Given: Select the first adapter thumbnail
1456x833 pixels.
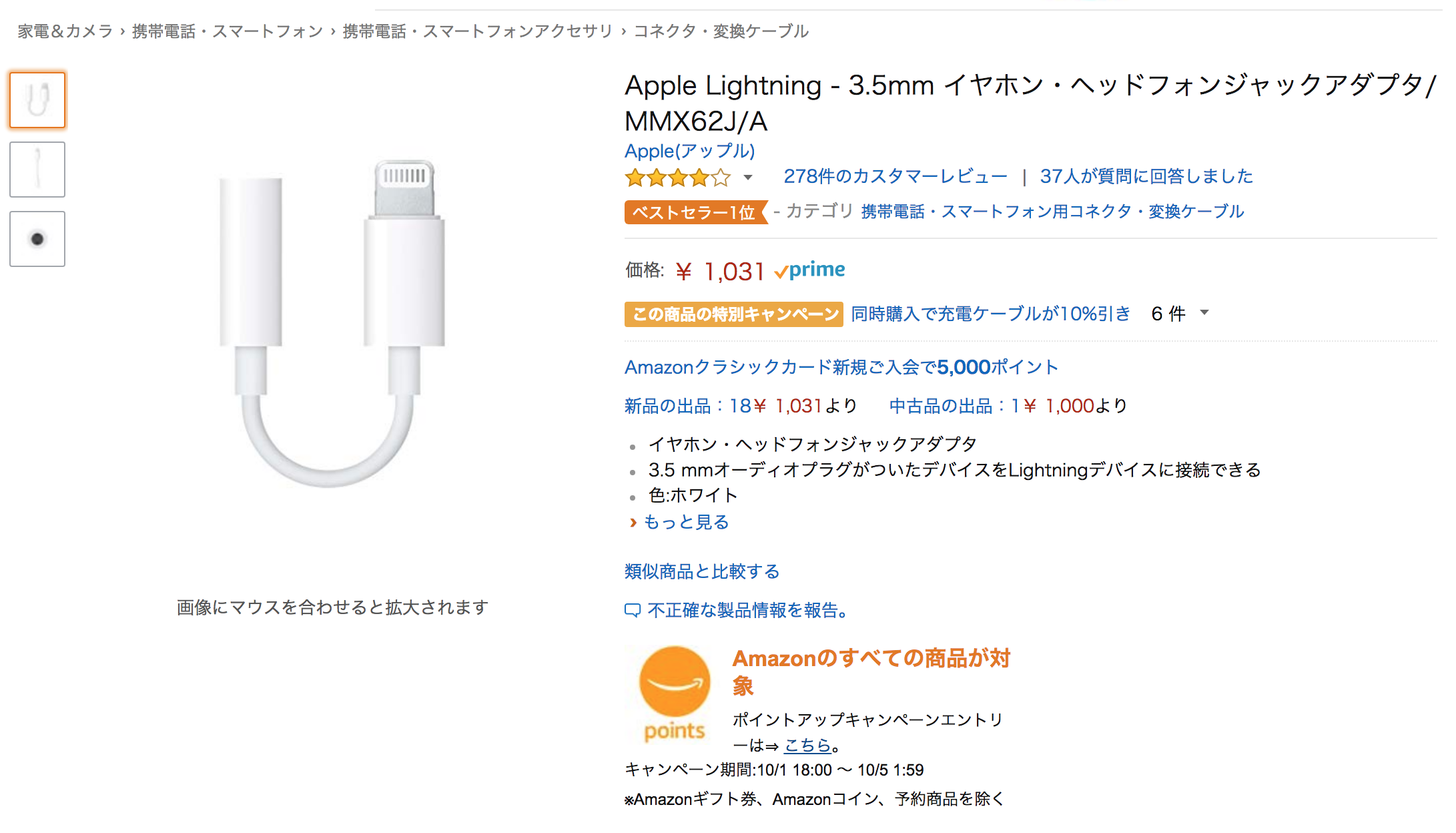Looking at the screenshot, I should [x=37, y=100].
